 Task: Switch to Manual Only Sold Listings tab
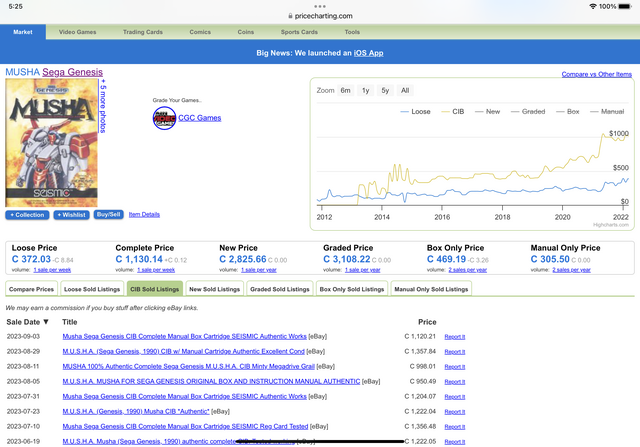[x=431, y=289]
